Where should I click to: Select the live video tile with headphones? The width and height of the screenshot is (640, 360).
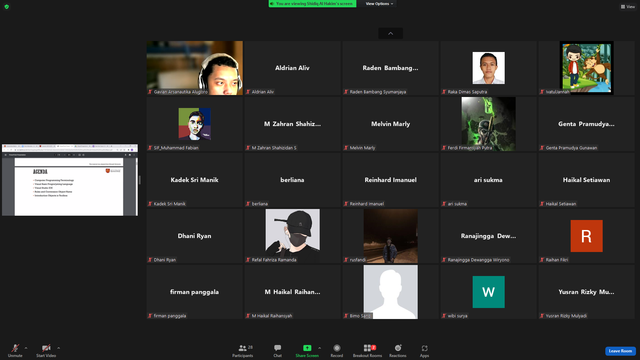click(x=195, y=68)
